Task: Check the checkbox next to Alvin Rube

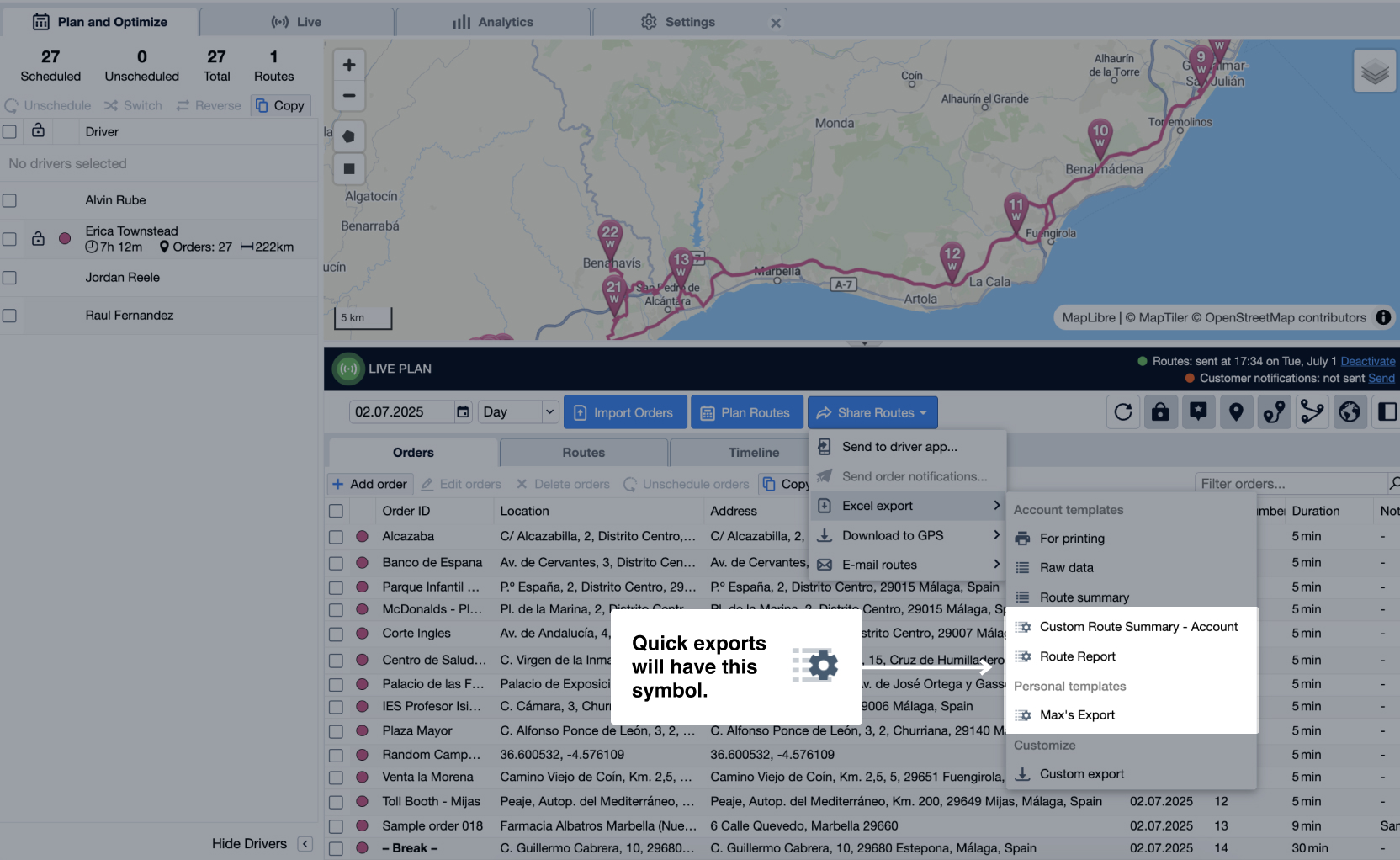Action: [9, 200]
